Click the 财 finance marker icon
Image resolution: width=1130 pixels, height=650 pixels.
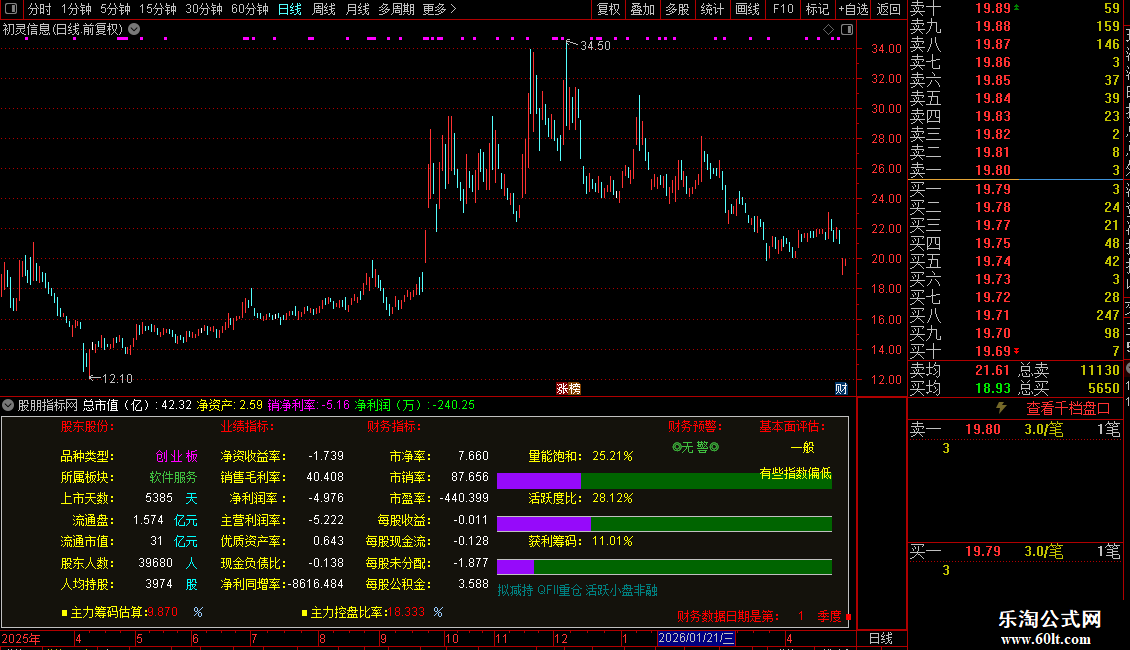point(841,388)
